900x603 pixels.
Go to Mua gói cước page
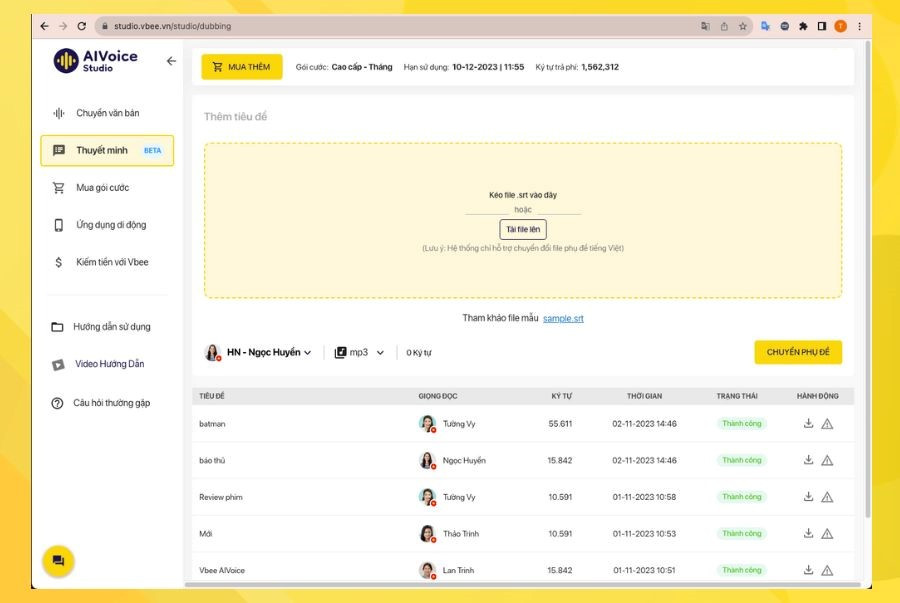pos(102,188)
